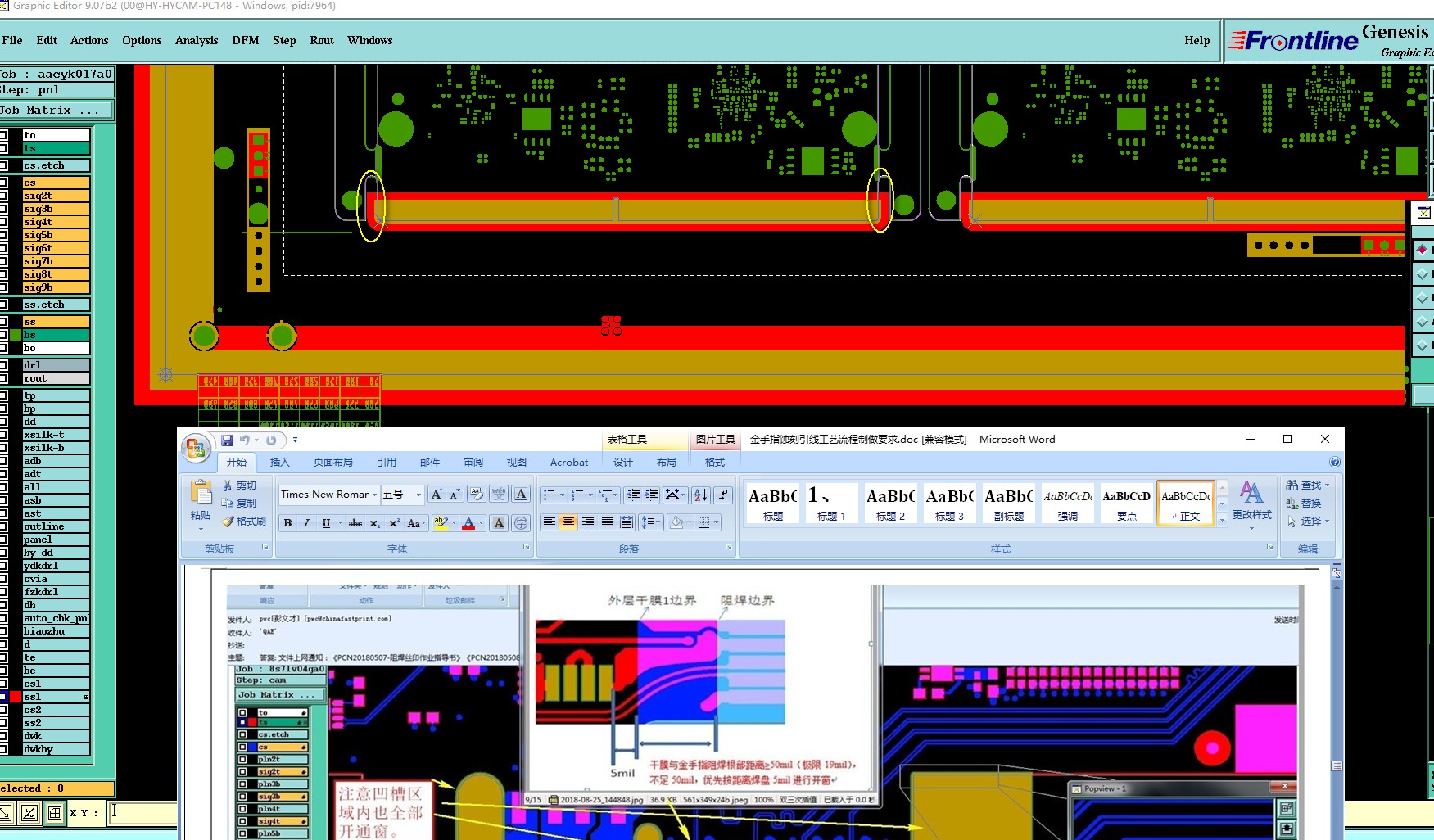Toggle display checkbox for 'outline' layer
Viewport: 1434px width, 840px height.
tap(3, 526)
